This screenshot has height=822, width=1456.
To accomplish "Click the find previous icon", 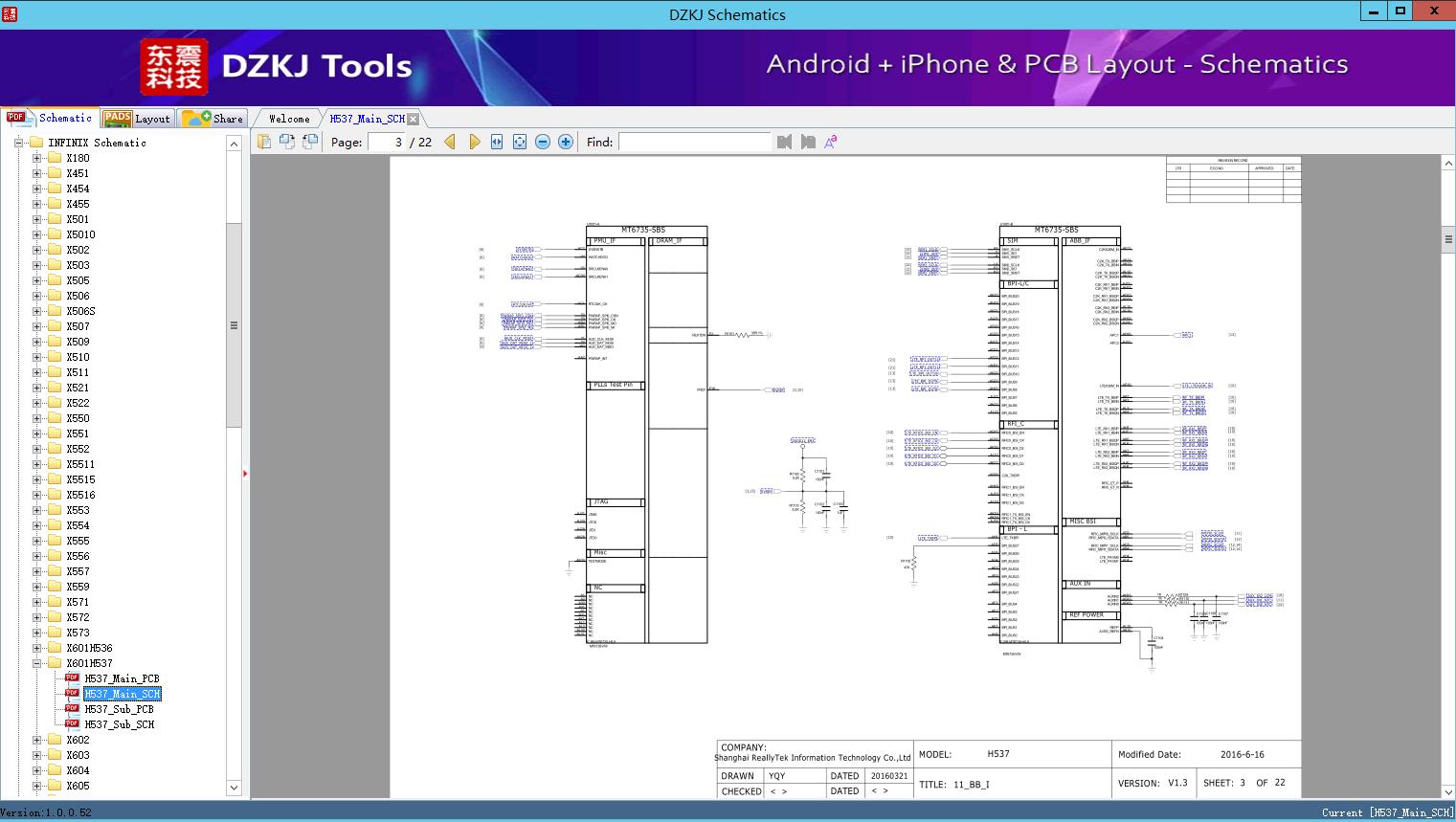I will (x=785, y=142).
